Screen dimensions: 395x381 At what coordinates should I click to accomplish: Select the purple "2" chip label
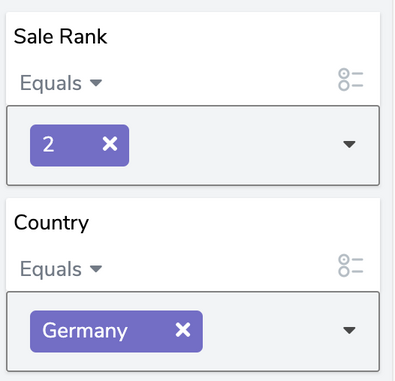[x=48, y=145]
